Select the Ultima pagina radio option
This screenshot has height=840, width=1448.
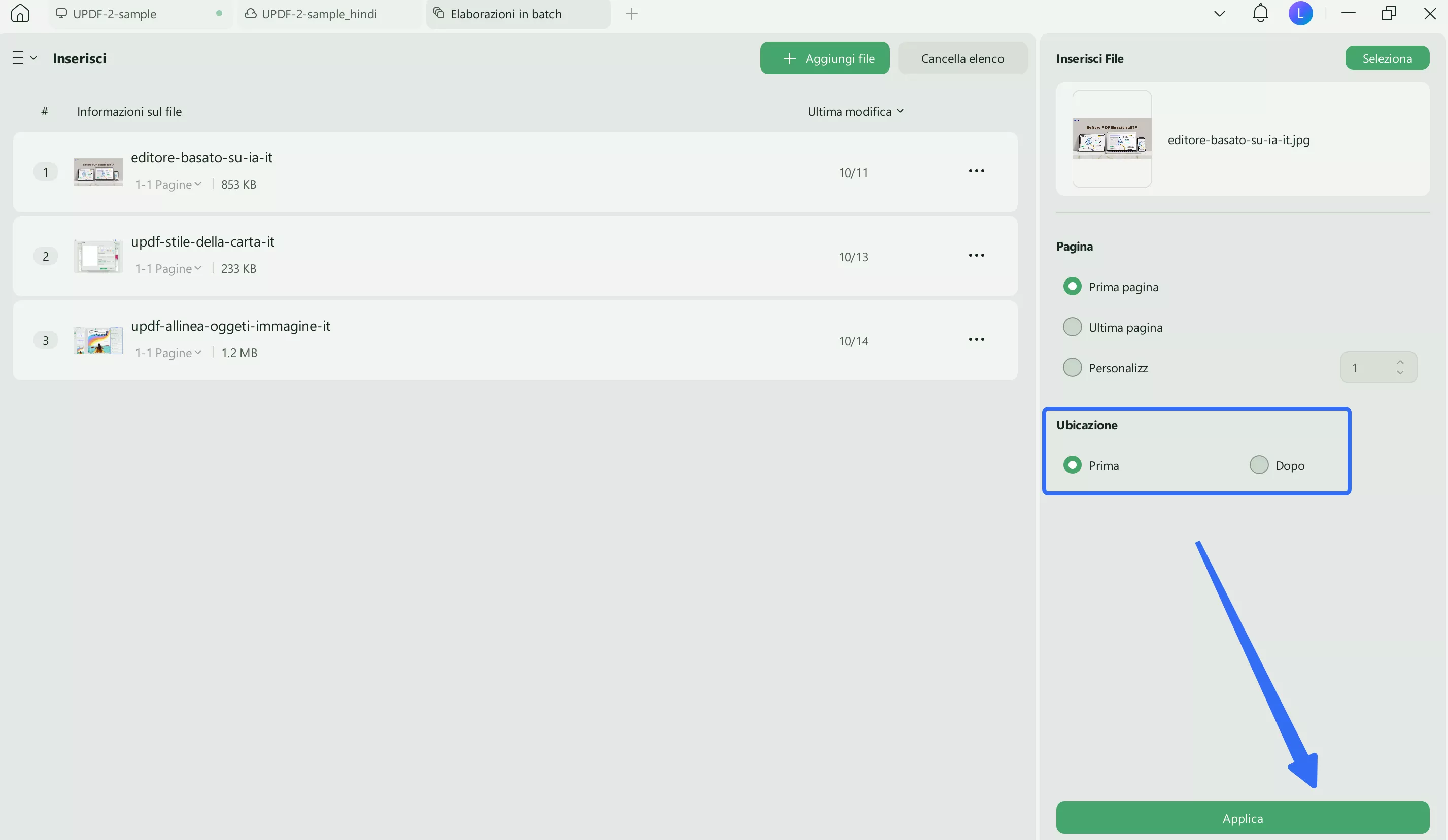[x=1072, y=327]
